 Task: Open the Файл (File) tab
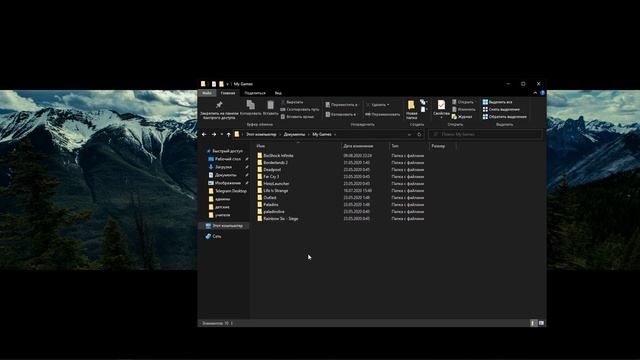coord(207,93)
